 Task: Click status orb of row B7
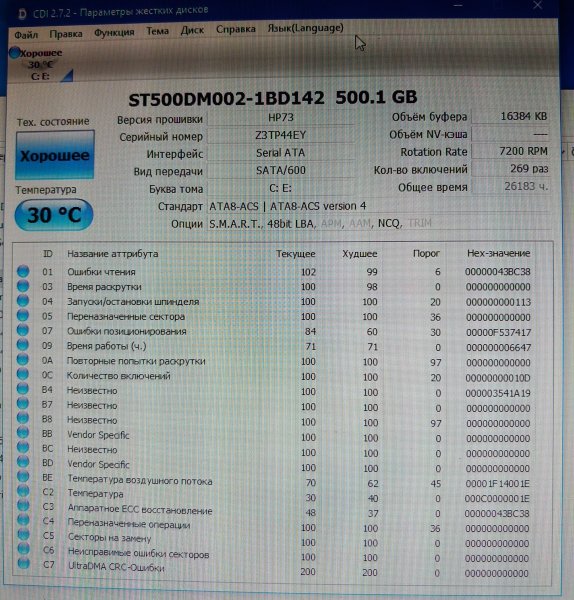coord(23,403)
